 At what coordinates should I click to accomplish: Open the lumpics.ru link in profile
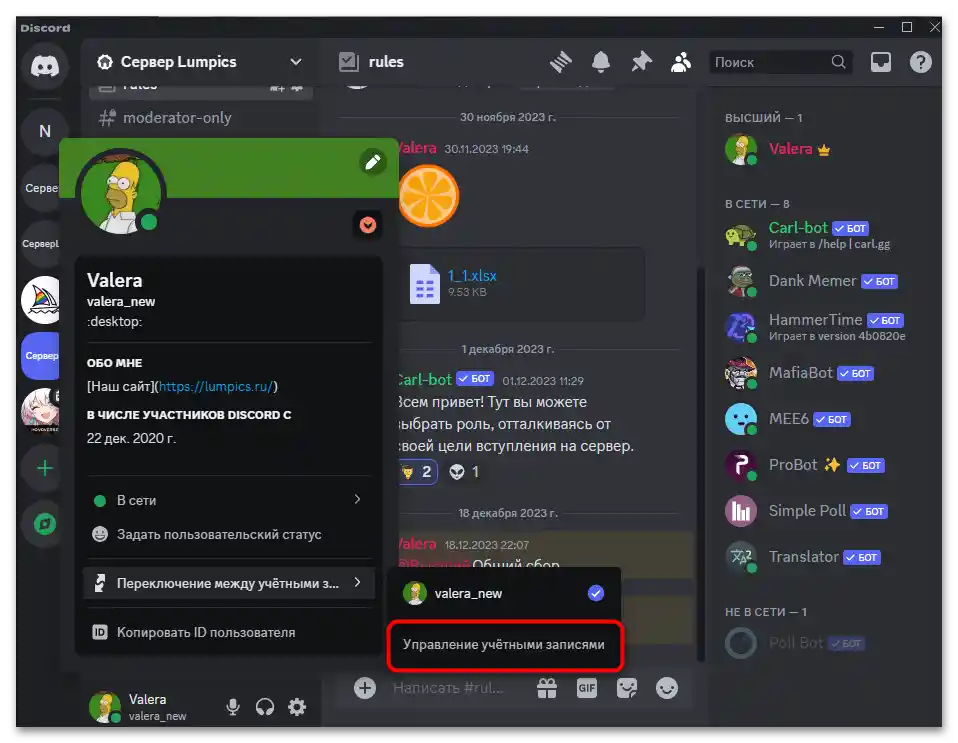click(216, 386)
